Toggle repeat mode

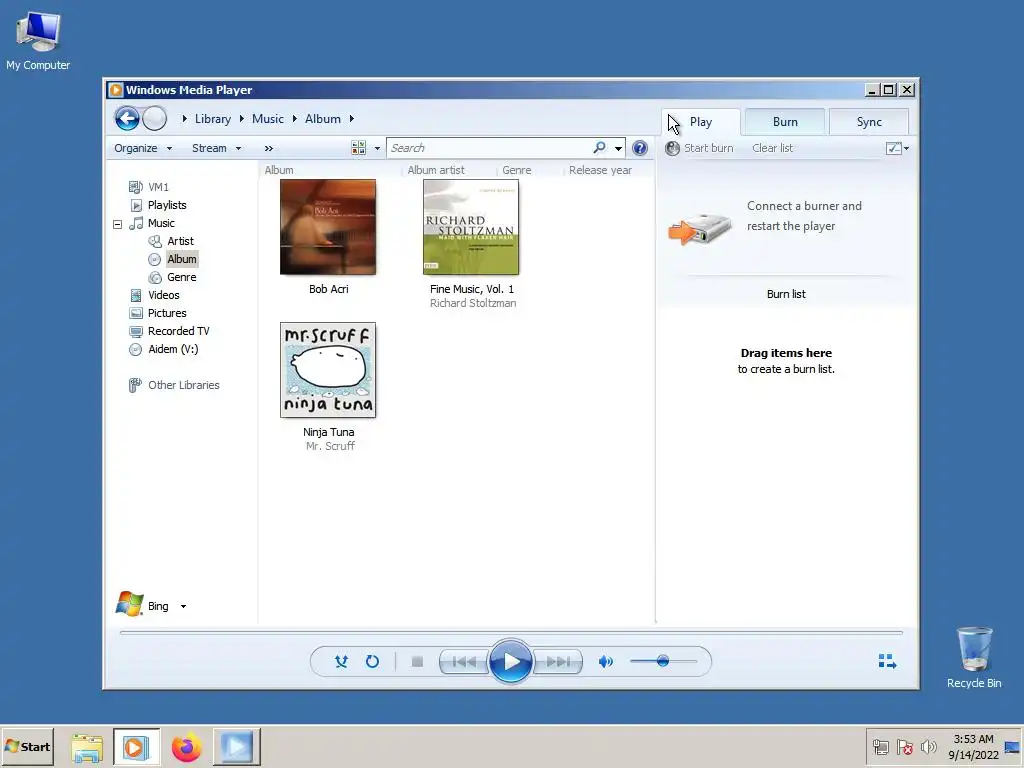tap(372, 662)
